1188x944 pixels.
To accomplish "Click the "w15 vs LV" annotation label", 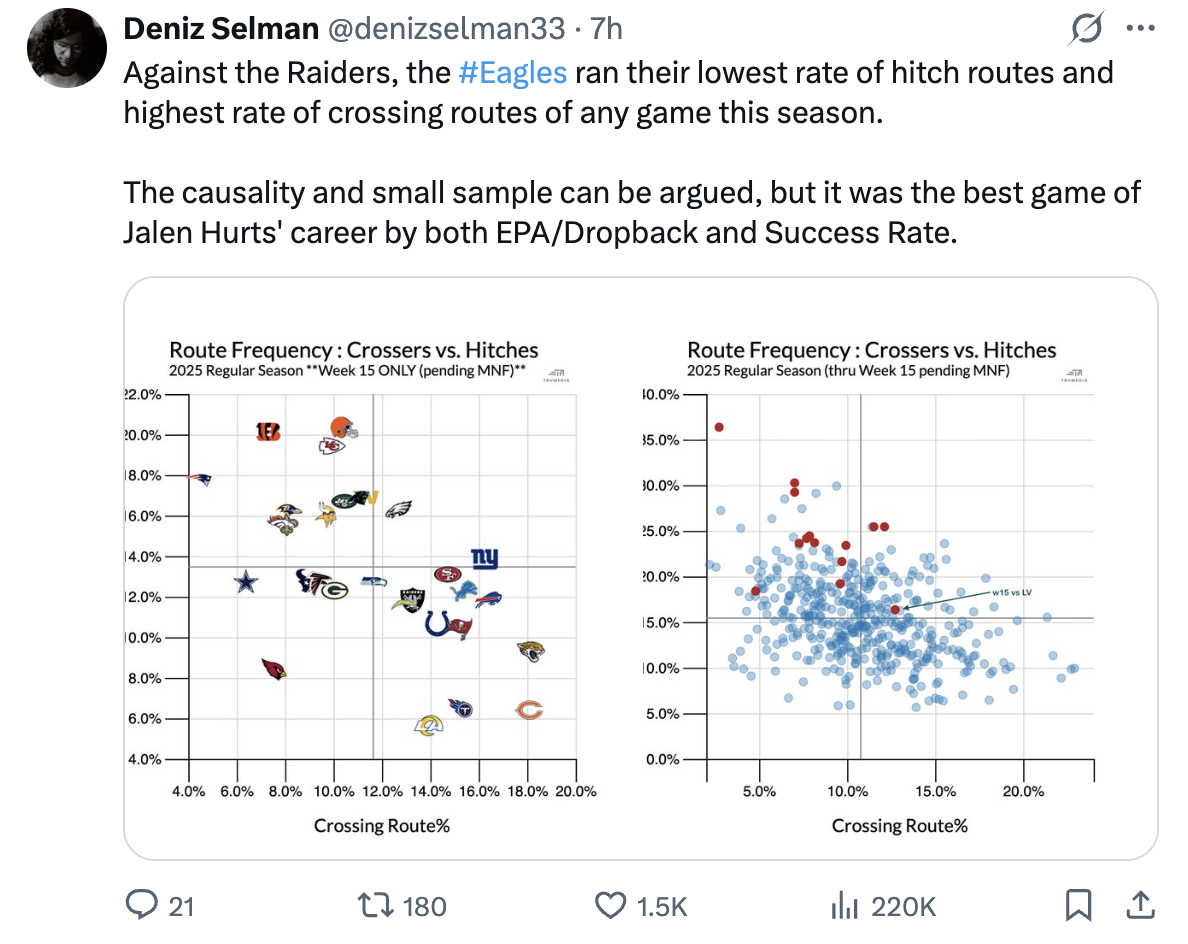I will pyautogui.click(x=1011, y=593).
